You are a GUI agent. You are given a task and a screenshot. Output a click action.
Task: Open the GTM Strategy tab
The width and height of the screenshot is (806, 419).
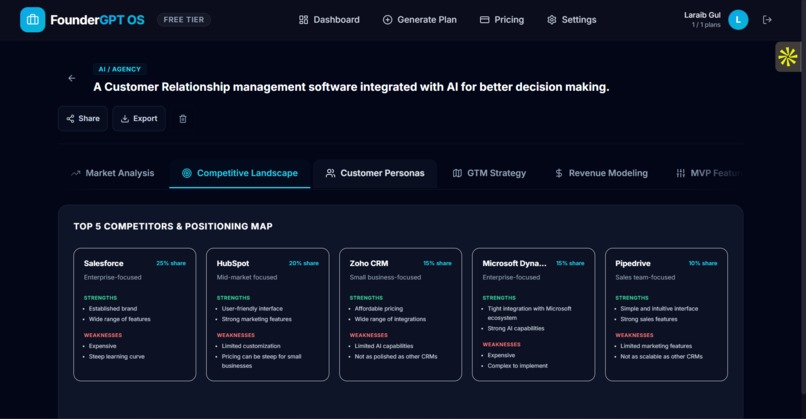(x=489, y=173)
